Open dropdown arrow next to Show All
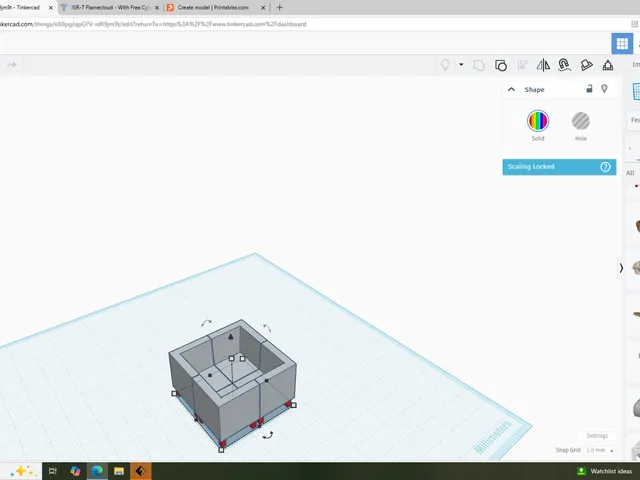 point(461,64)
